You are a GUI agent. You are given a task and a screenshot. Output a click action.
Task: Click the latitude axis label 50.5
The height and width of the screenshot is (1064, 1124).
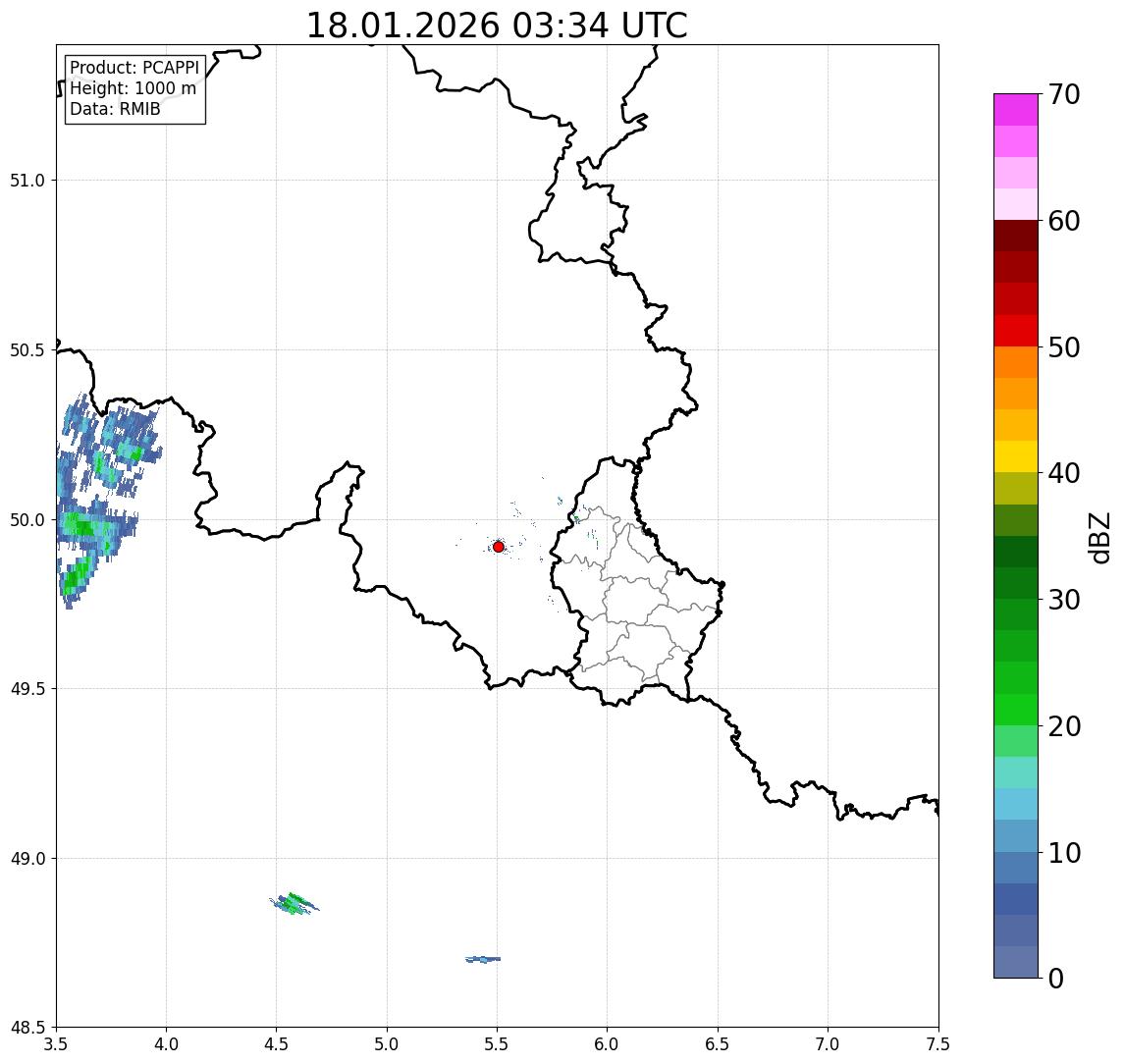(x=27, y=350)
